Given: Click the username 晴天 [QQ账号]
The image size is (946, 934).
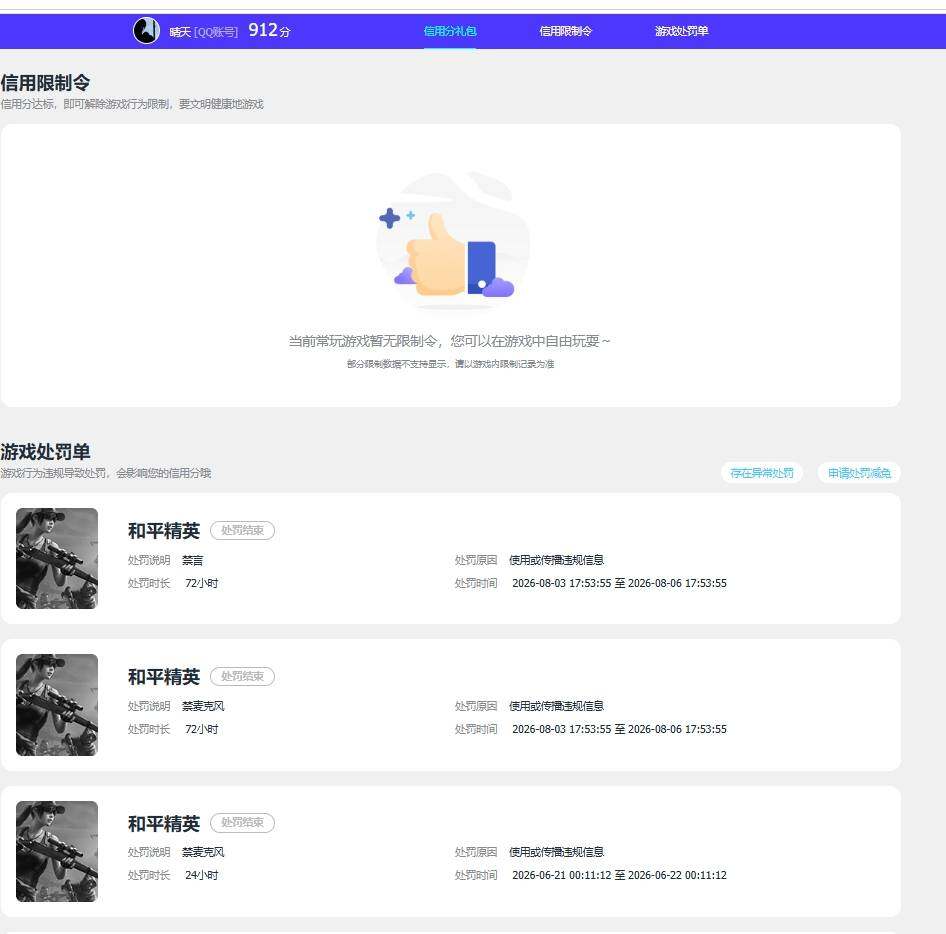Looking at the screenshot, I should [x=203, y=31].
